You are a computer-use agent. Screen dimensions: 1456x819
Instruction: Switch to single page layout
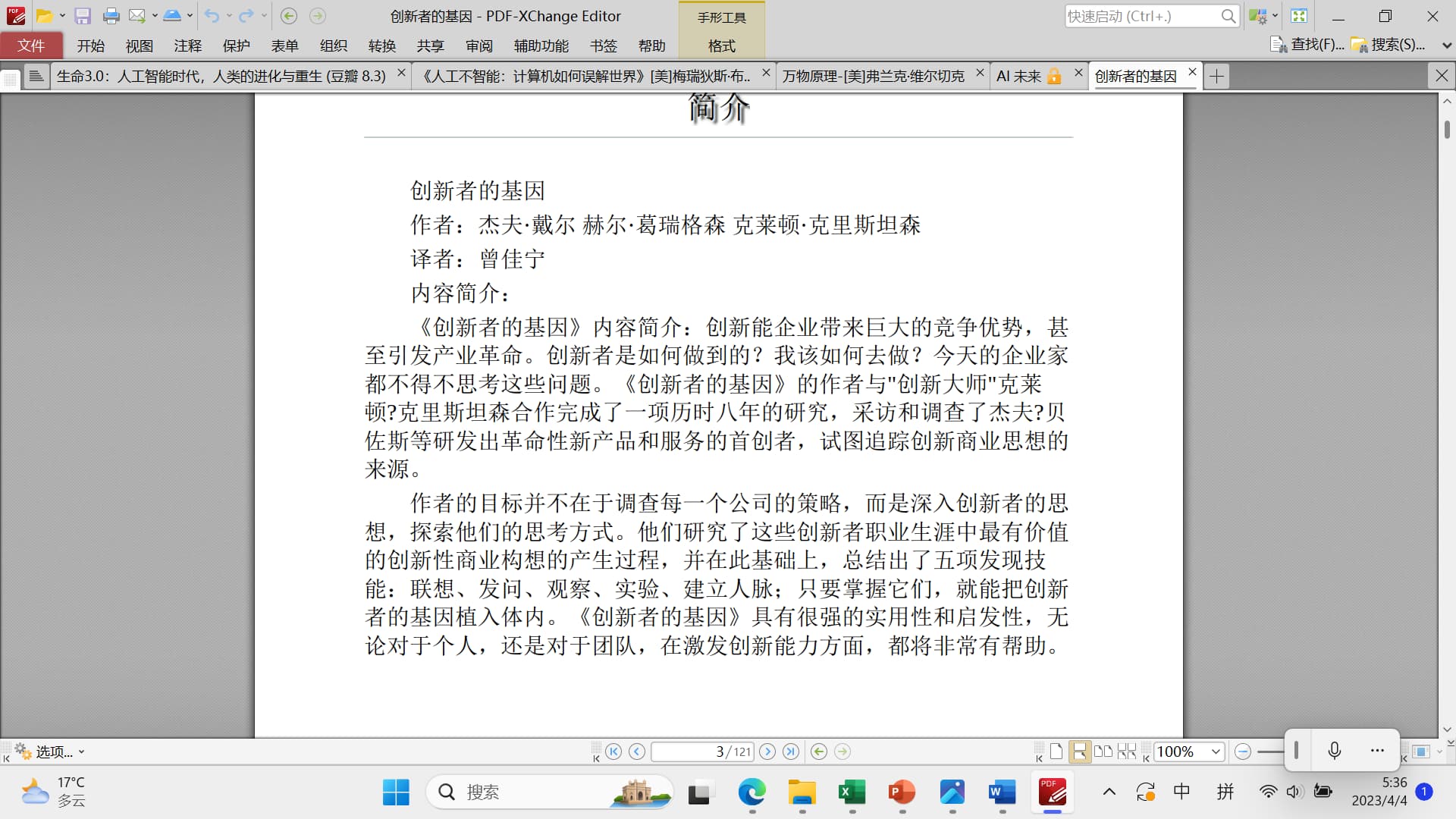click(x=1056, y=752)
